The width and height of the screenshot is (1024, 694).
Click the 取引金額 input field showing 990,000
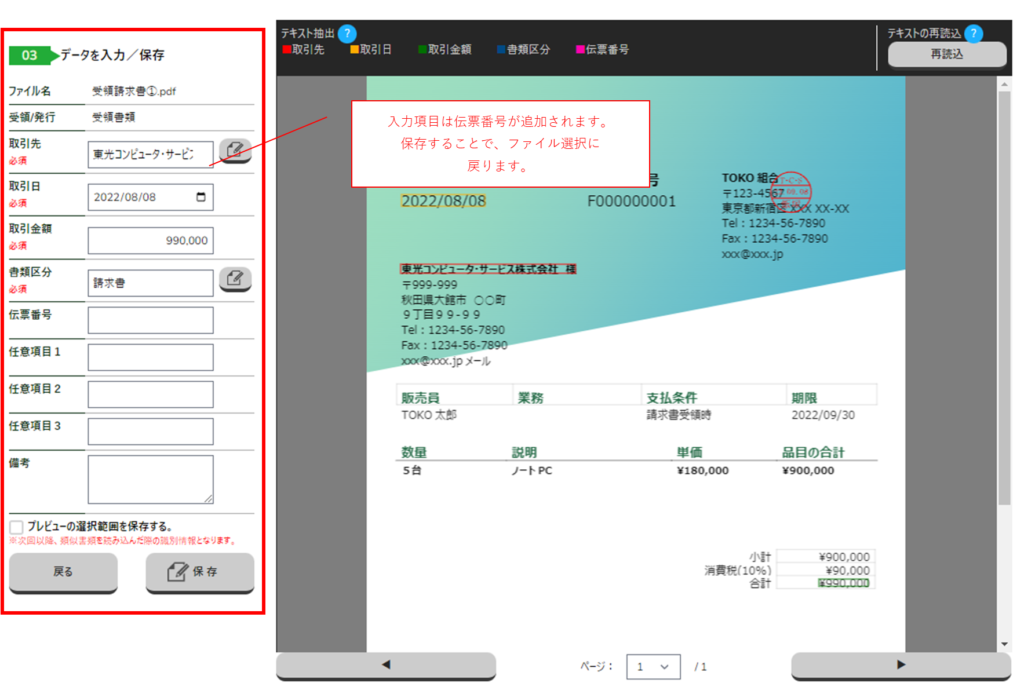coord(150,241)
